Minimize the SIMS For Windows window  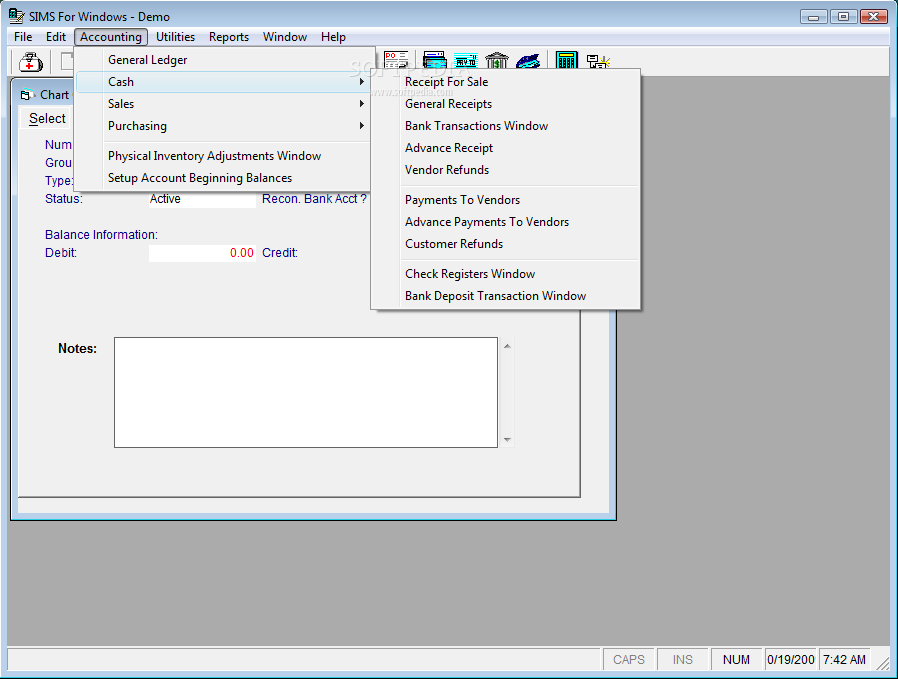pyautogui.click(x=813, y=17)
